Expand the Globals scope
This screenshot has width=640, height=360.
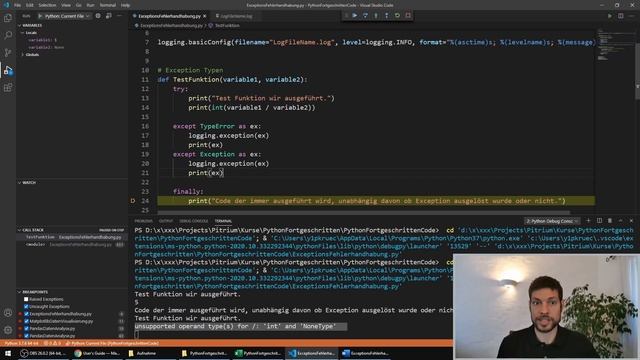[30, 55]
